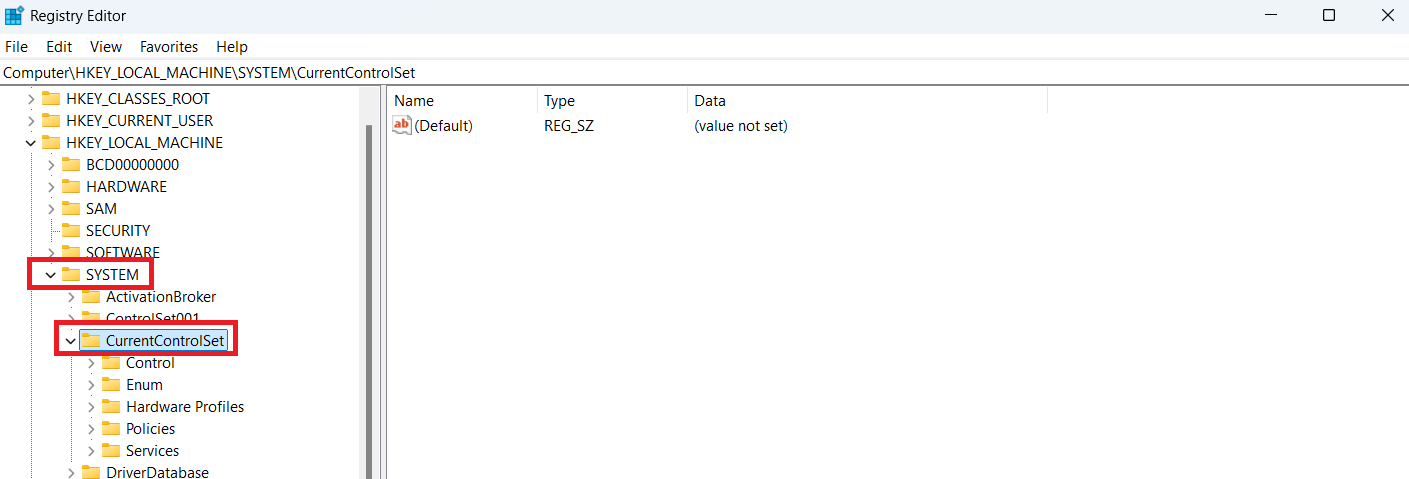
Task: Expand the Hardware Profiles chevron
Action: [x=91, y=407]
